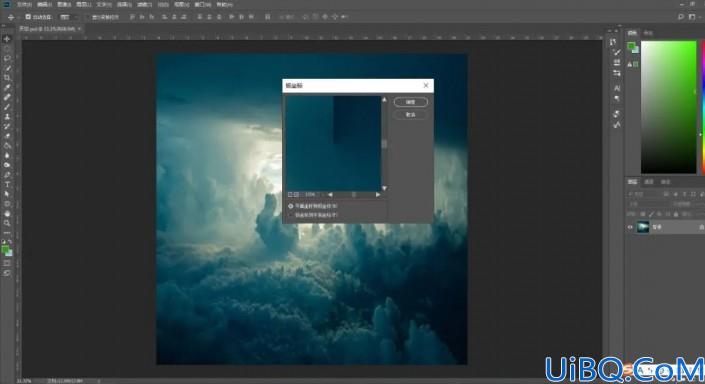Open the Auto-Select layer/group dropdown
Screen dimensions: 705x384
click(x=68, y=17)
